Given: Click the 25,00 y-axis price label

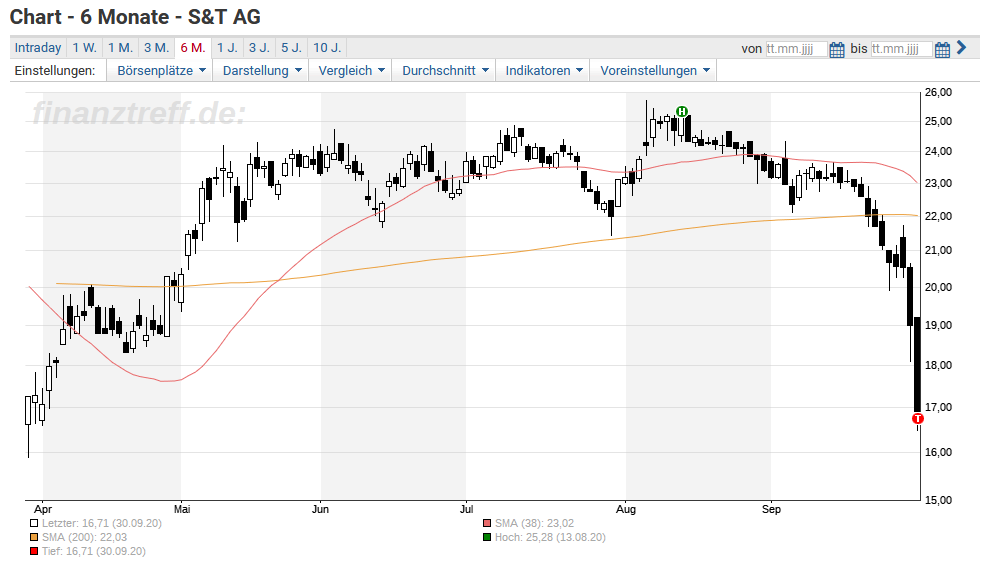Looking at the screenshot, I should [938, 121].
